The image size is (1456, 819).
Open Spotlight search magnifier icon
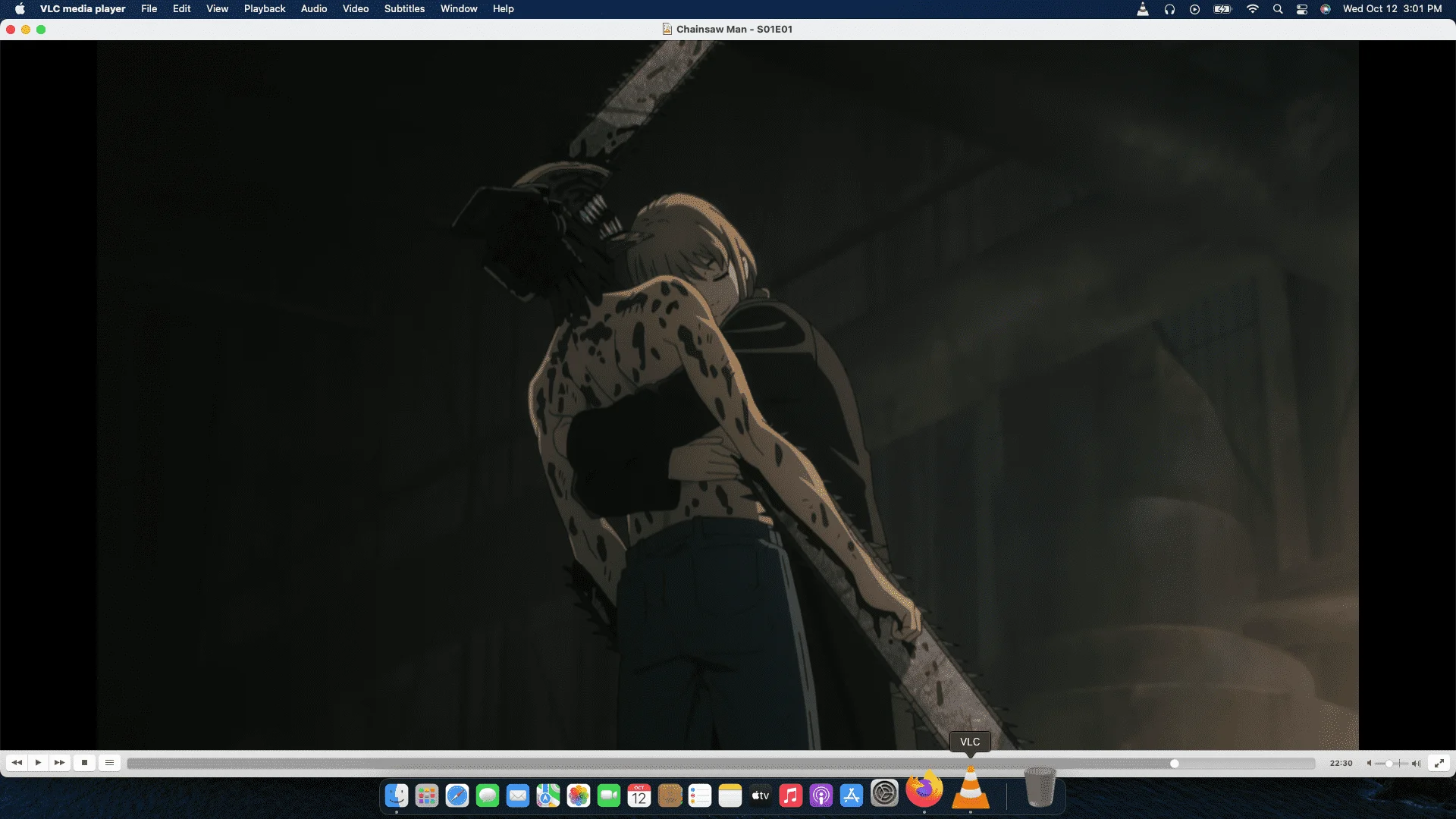1278,9
